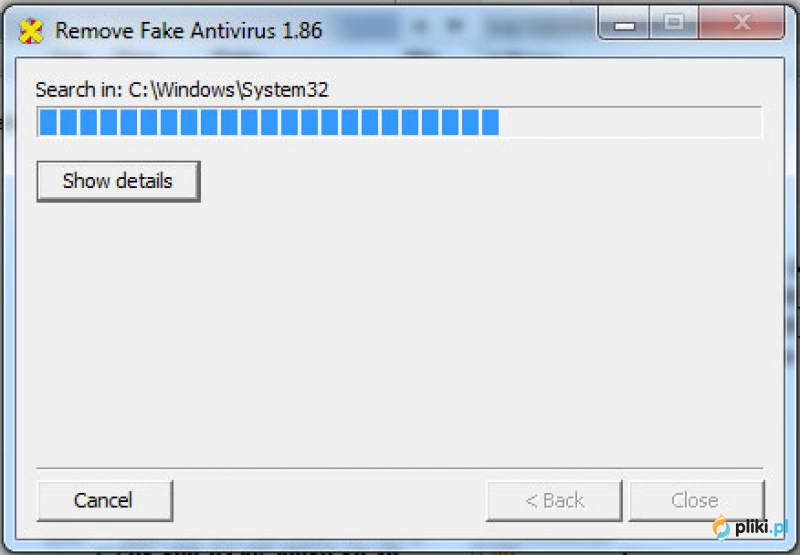The image size is (800, 555).
Task: Expand scan log with Show details
Action: click(x=118, y=182)
